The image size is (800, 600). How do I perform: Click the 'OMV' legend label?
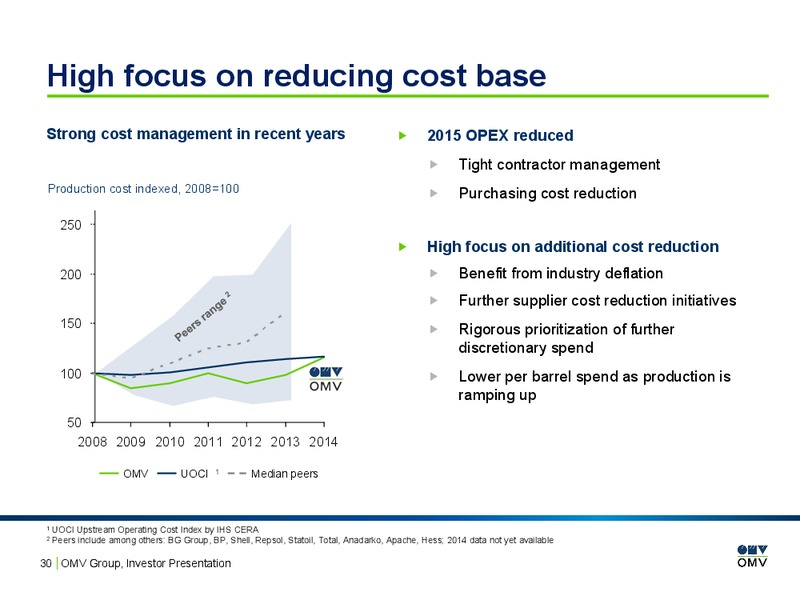click(x=136, y=474)
